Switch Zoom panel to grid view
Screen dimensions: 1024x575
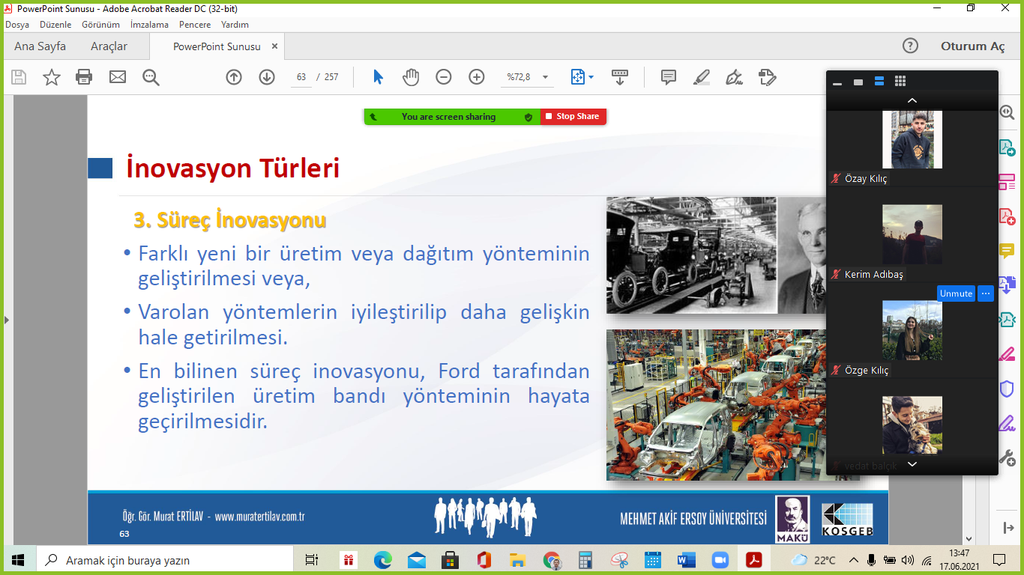[900, 82]
